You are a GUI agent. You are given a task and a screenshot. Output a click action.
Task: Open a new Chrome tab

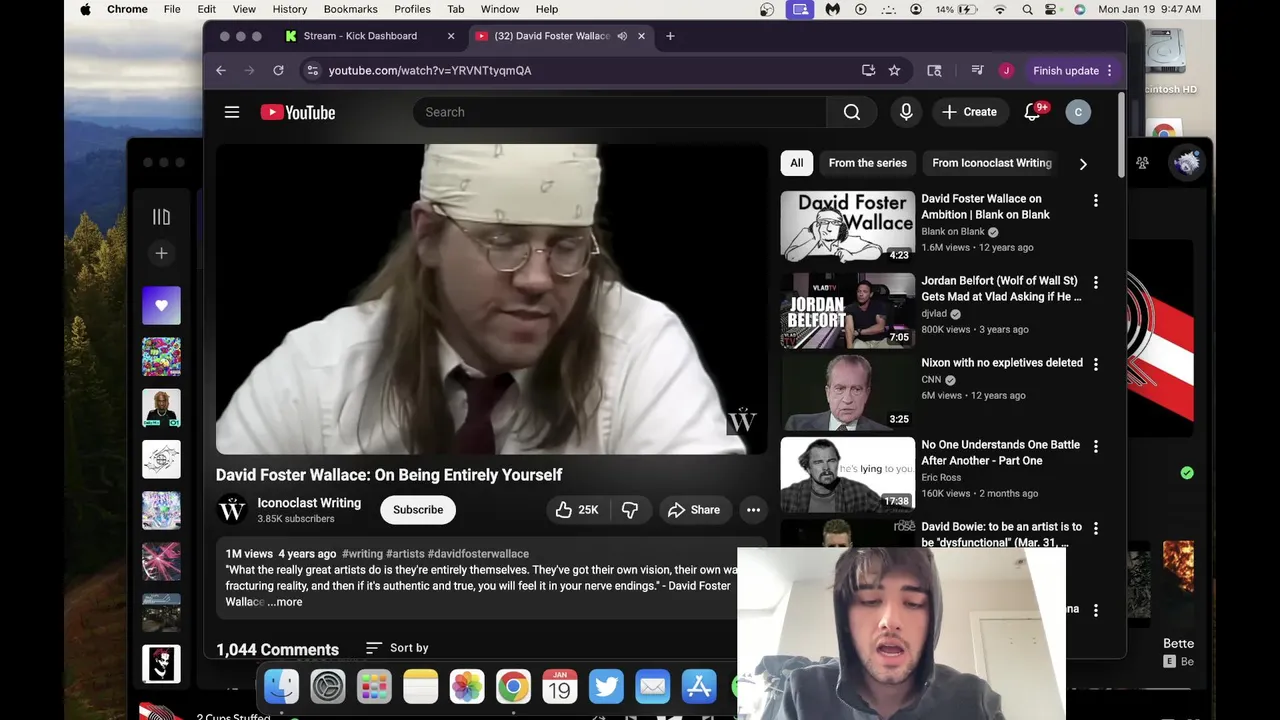670,36
